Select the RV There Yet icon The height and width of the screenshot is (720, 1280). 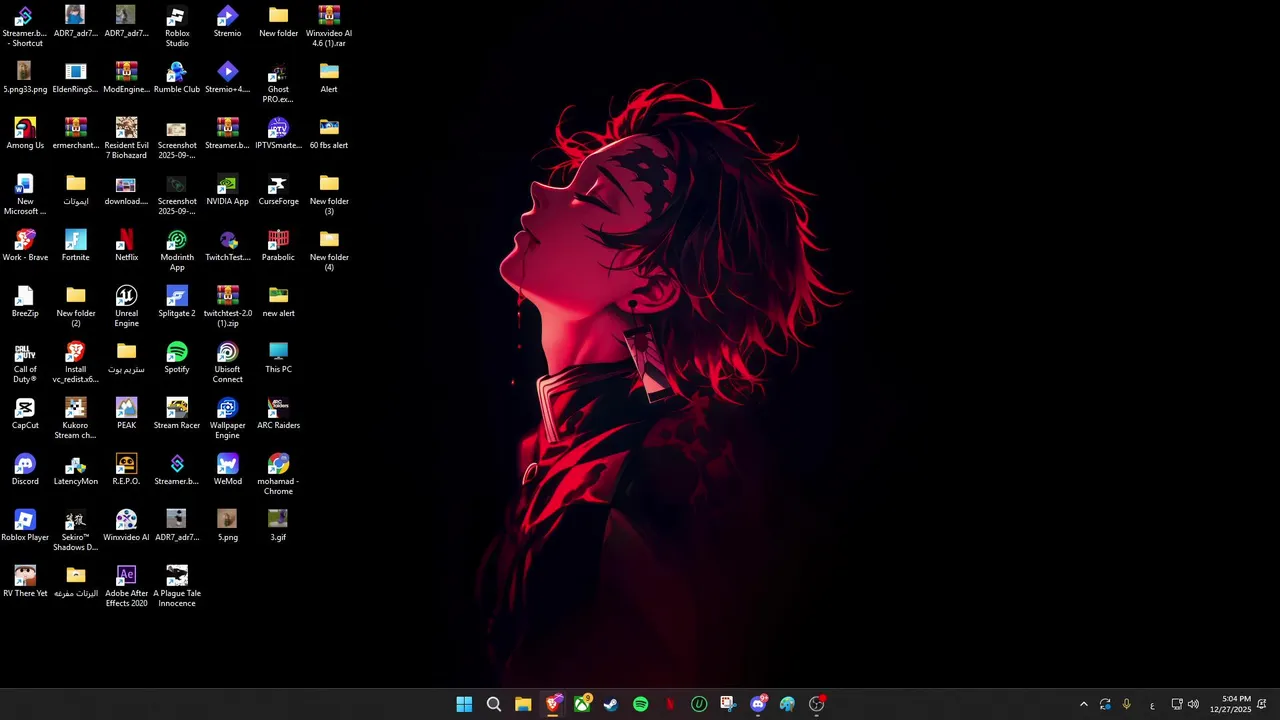tap(25, 582)
